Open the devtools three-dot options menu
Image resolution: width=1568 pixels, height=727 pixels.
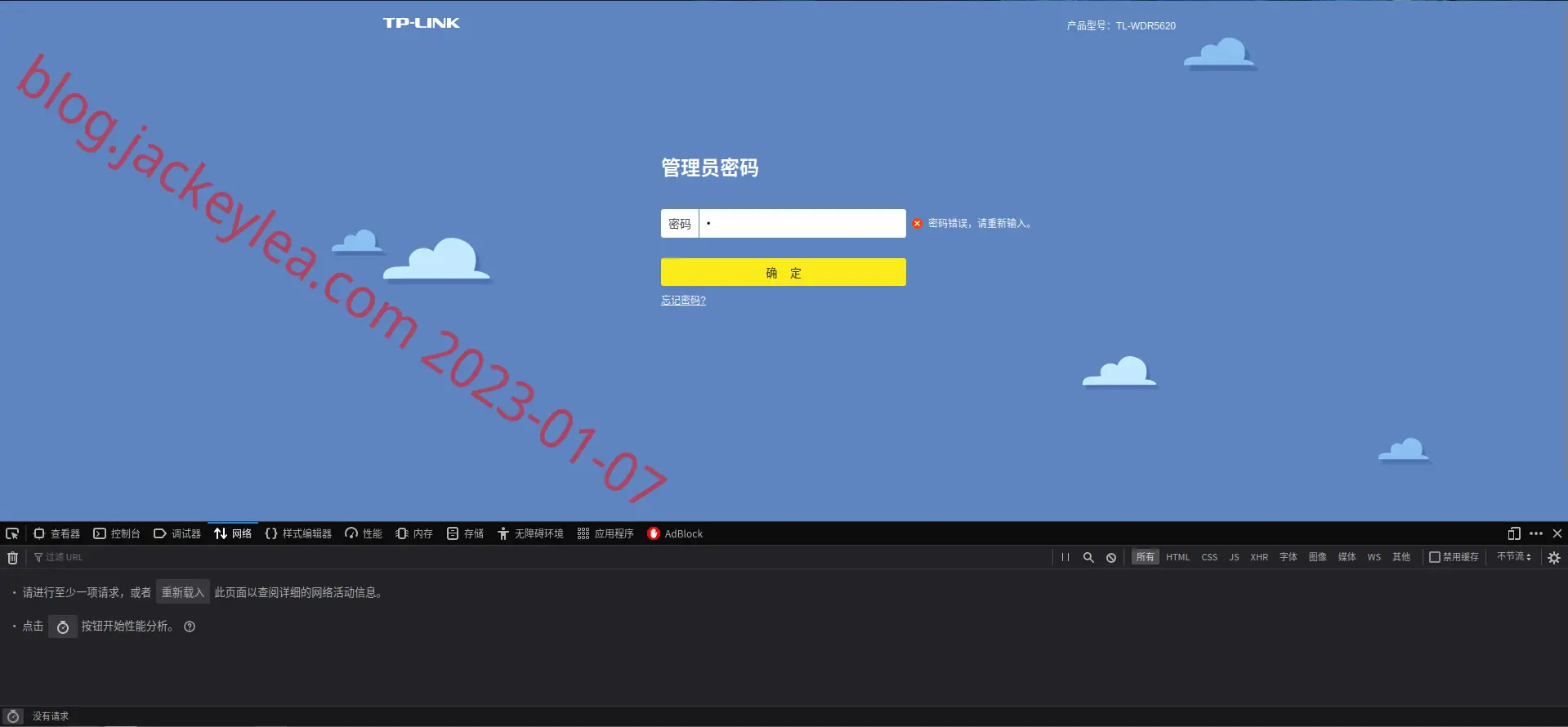1536,533
